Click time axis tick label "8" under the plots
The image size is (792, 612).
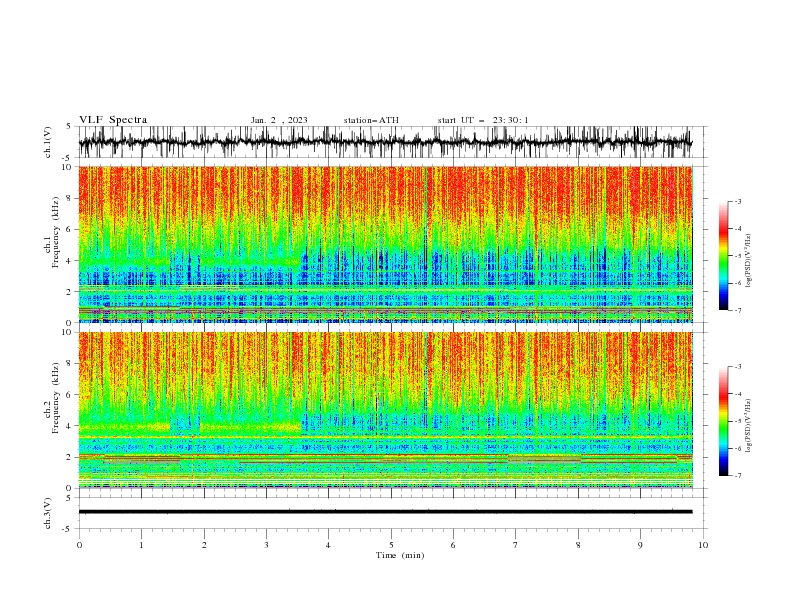578,545
